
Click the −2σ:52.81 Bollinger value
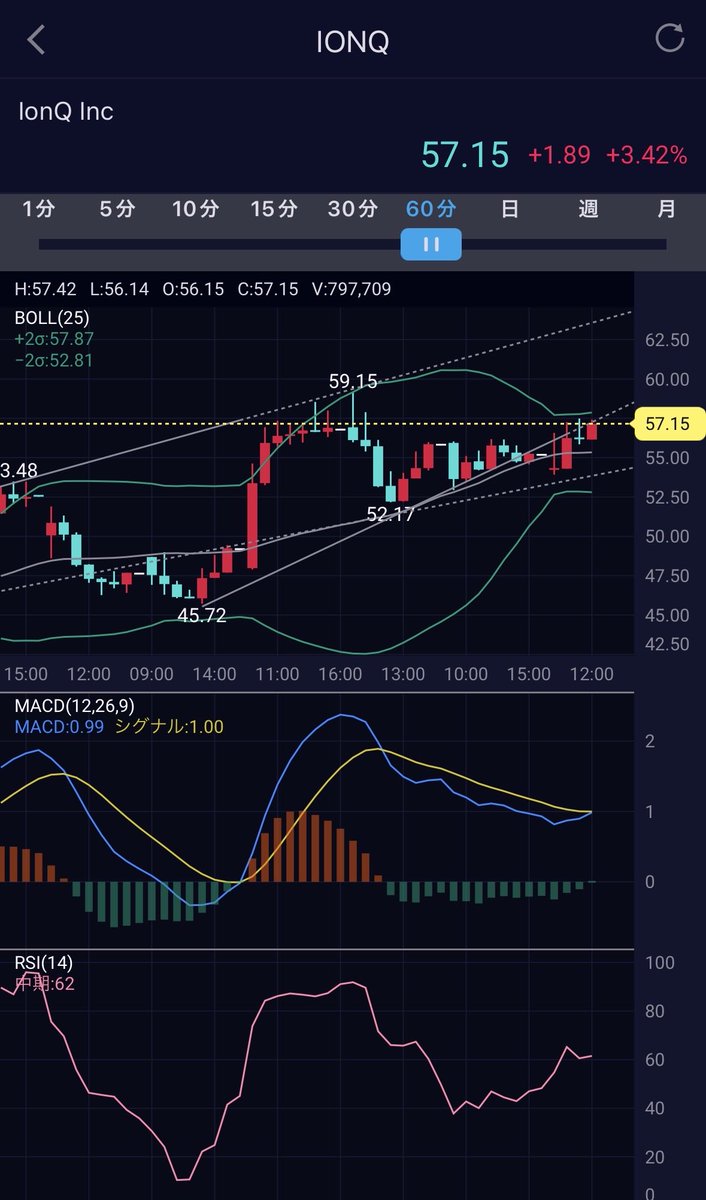(54, 360)
